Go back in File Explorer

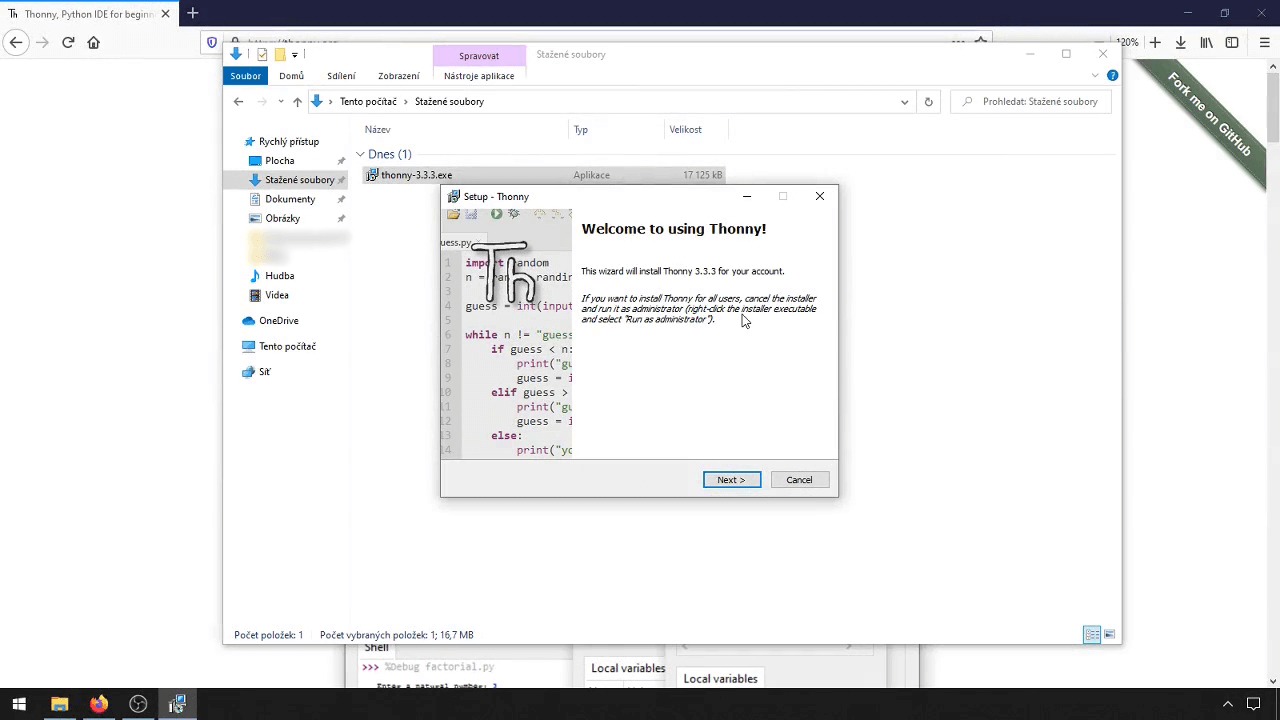pyautogui.click(x=238, y=102)
